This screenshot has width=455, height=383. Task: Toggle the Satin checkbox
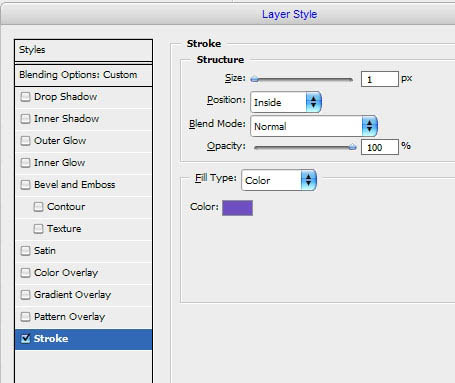pyautogui.click(x=25, y=251)
